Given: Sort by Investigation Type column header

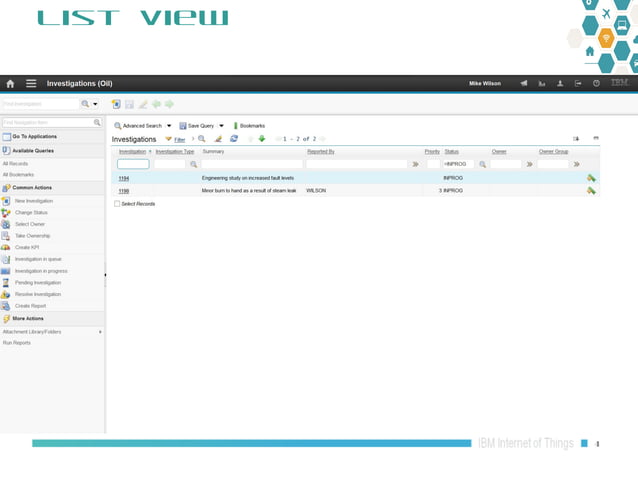Looking at the screenshot, I should (x=175, y=152).
